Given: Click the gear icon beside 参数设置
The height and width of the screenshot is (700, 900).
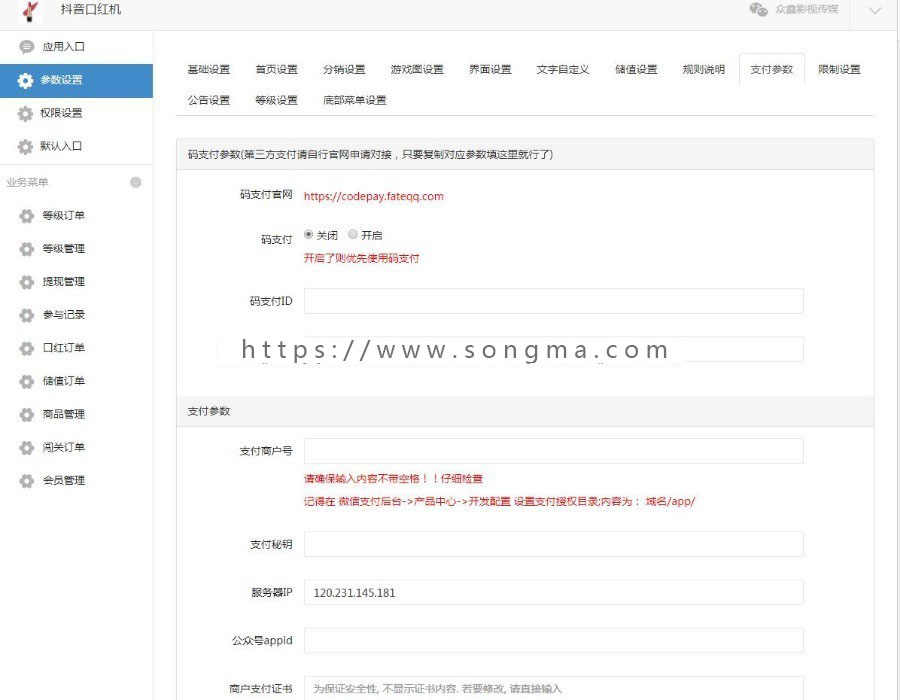Looking at the screenshot, I should click(25, 80).
